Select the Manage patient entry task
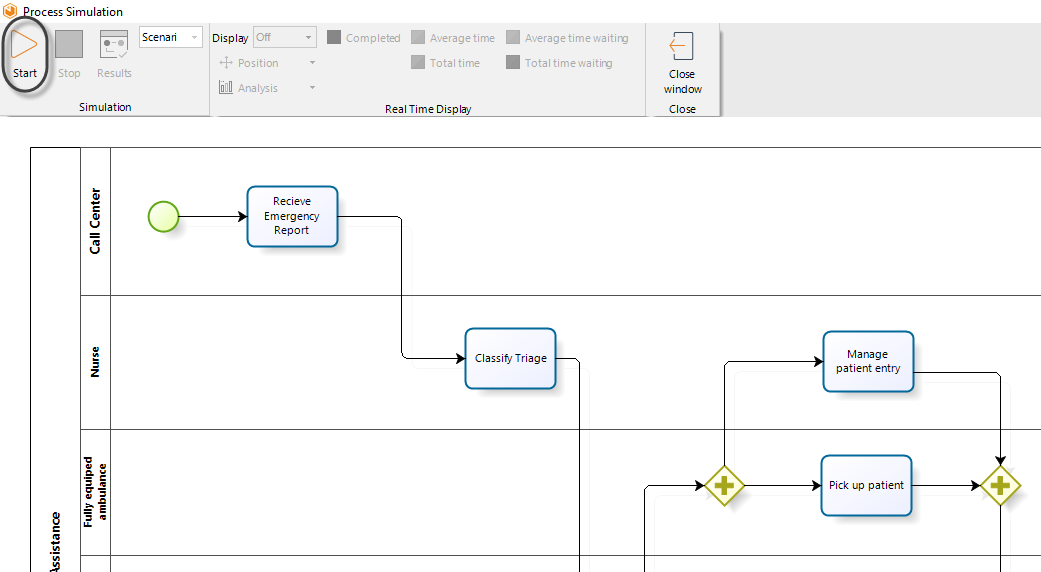Screen dimensions: 1041x572 click(x=868, y=362)
